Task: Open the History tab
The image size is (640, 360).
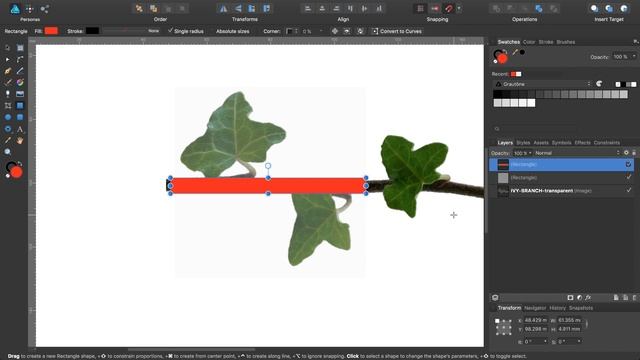Action: click(557, 308)
